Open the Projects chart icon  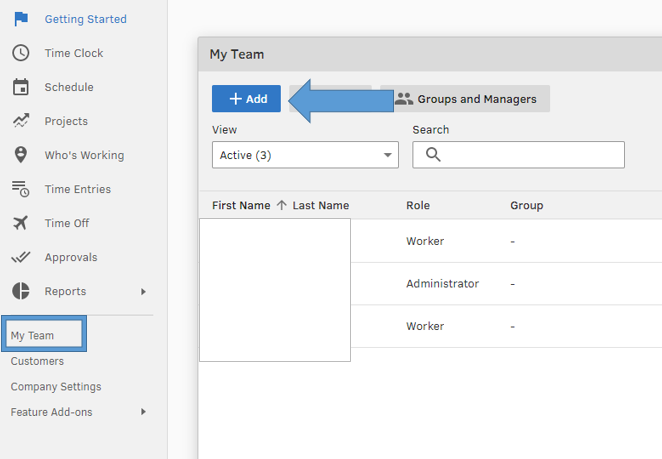tap(20, 121)
